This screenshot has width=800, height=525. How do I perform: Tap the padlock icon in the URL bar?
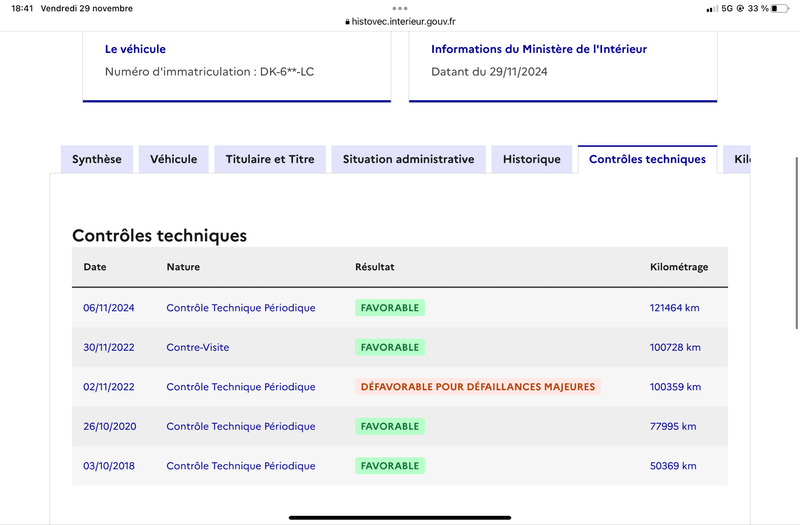point(347,22)
